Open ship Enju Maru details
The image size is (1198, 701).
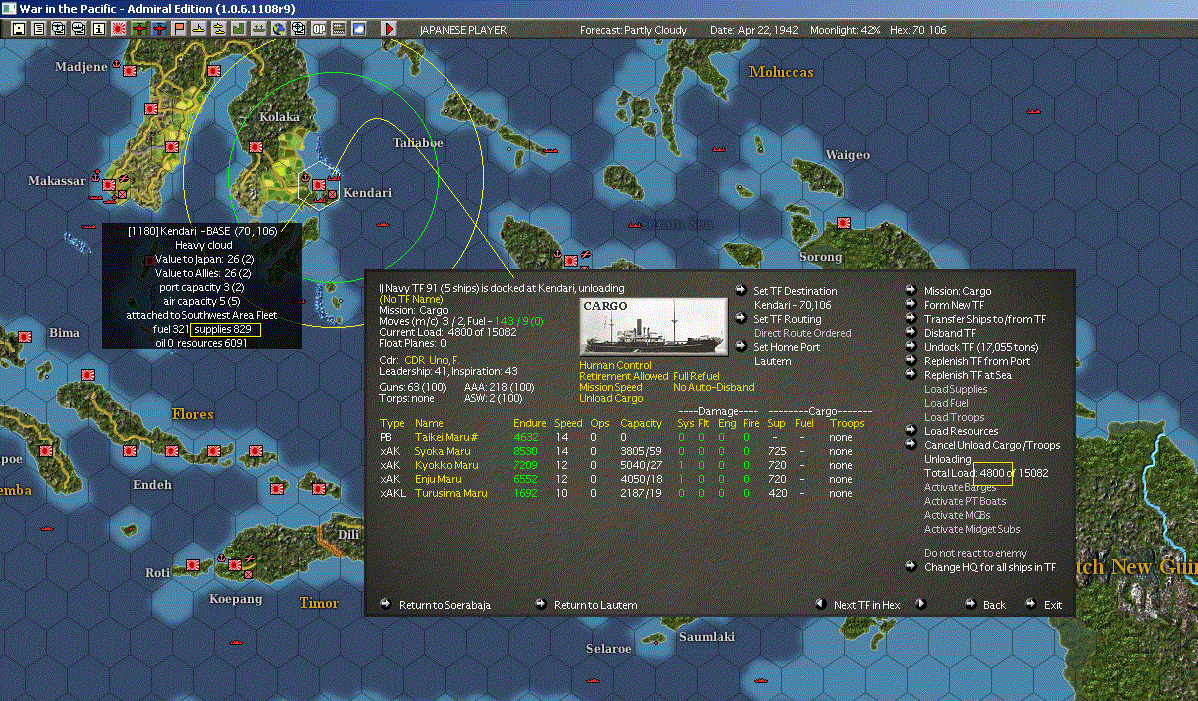438,480
